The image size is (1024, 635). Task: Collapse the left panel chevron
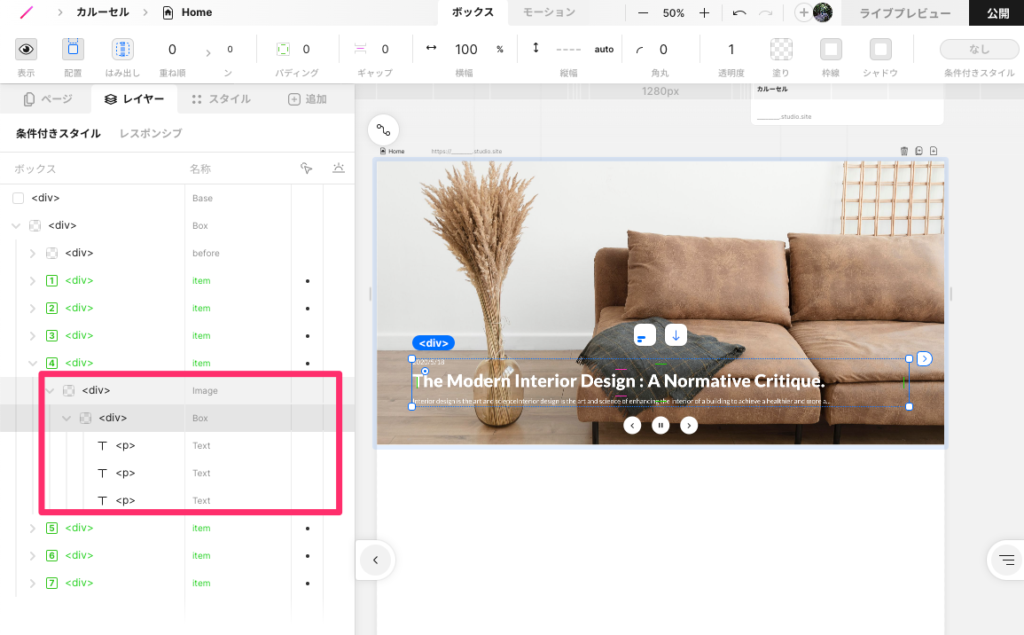click(376, 560)
